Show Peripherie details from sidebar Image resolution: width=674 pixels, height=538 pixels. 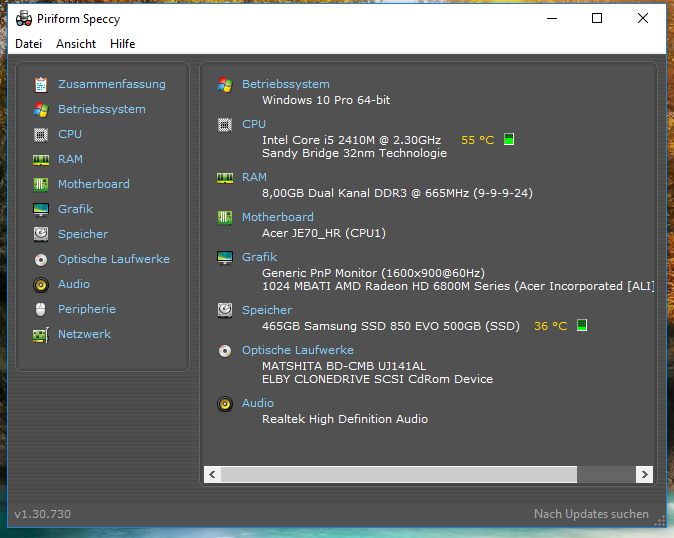coord(87,309)
